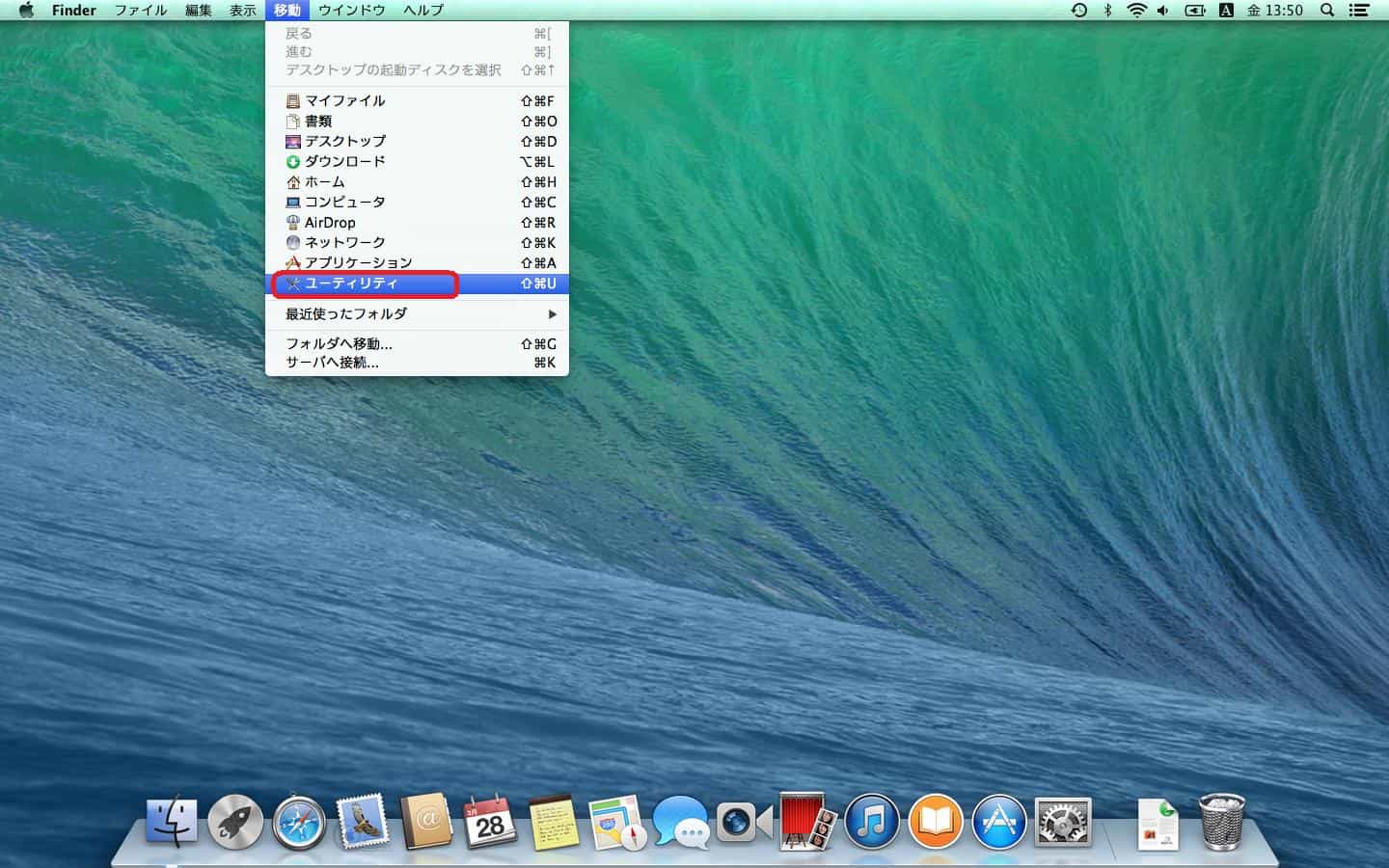Open System Preferences gear icon
The height and width of the screenshot is (868, 1389).
tap(1063, 823)
